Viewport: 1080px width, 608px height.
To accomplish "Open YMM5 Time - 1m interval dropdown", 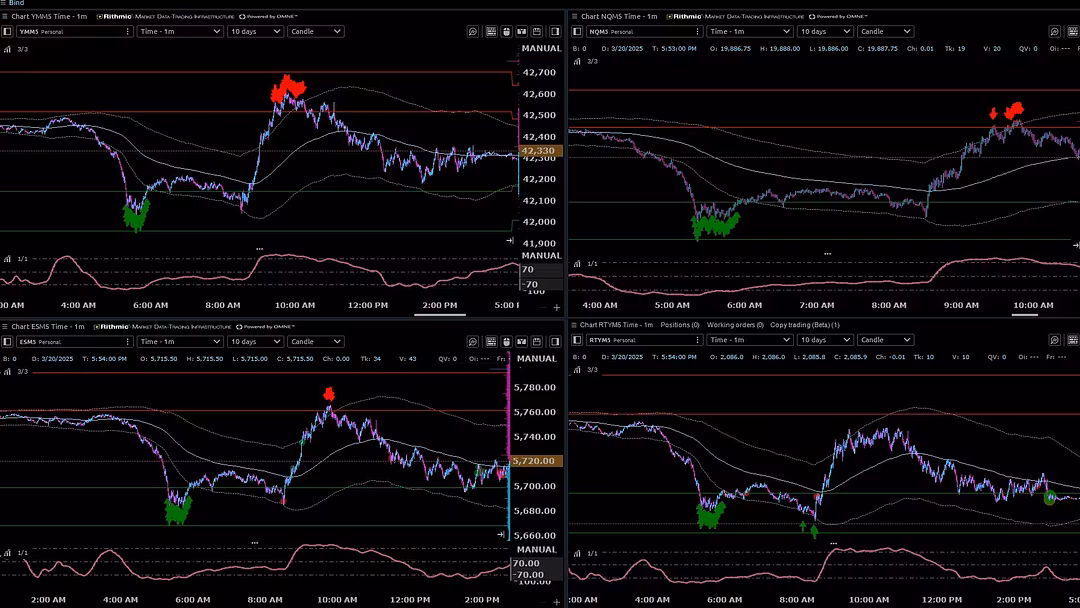I will [x=180, y=32].
